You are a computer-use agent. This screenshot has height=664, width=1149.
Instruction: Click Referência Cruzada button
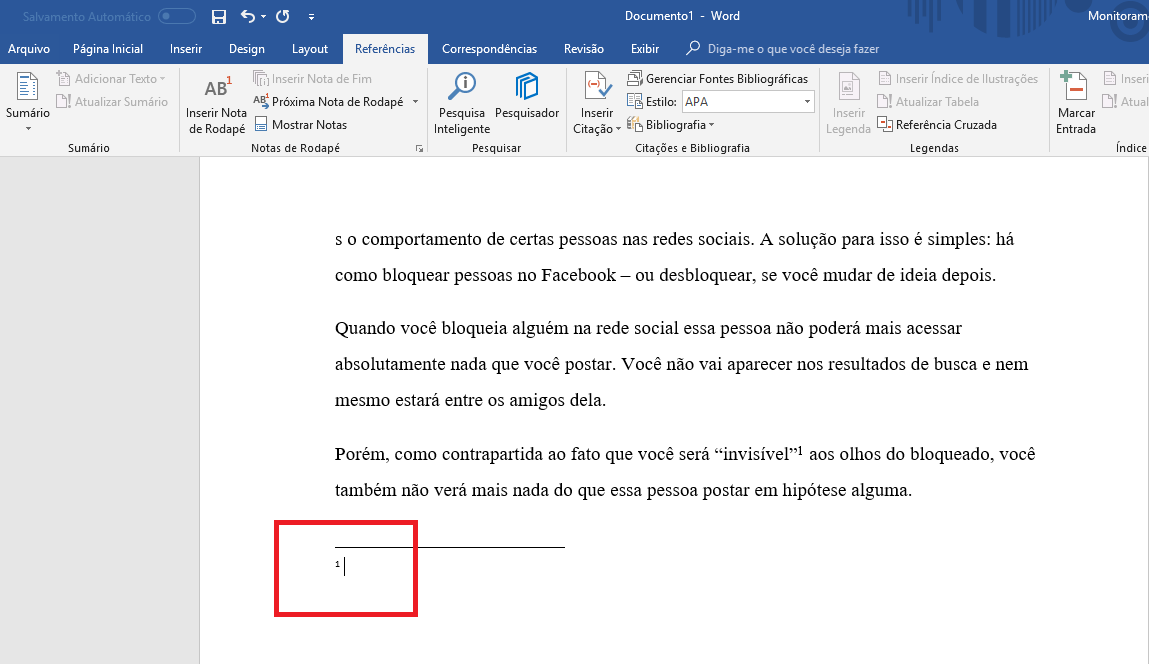[x=937, y=125]
